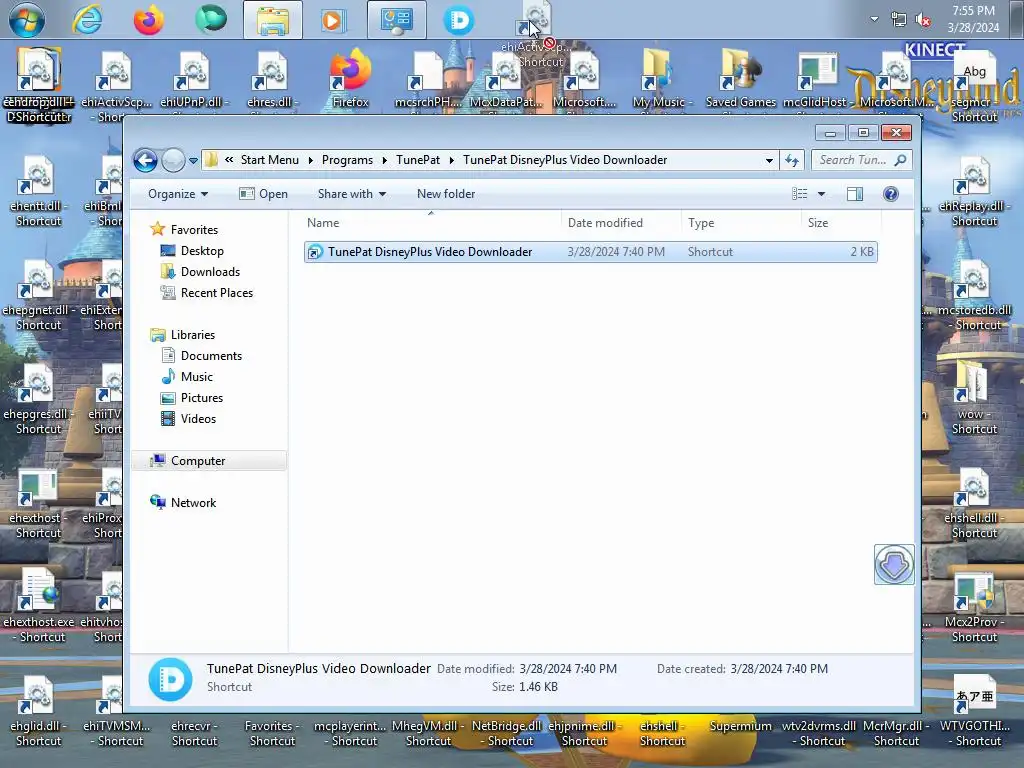Click the Open toolbar button
This screenshot has height=768, width=1024.
(x=263, y=194)
